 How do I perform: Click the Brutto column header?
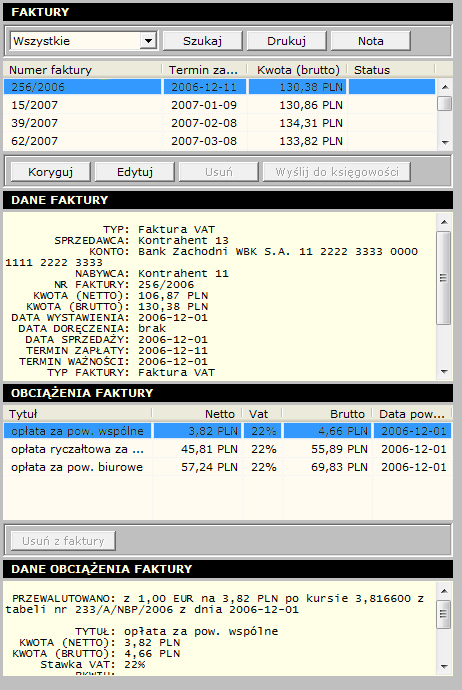coord(327,414)
